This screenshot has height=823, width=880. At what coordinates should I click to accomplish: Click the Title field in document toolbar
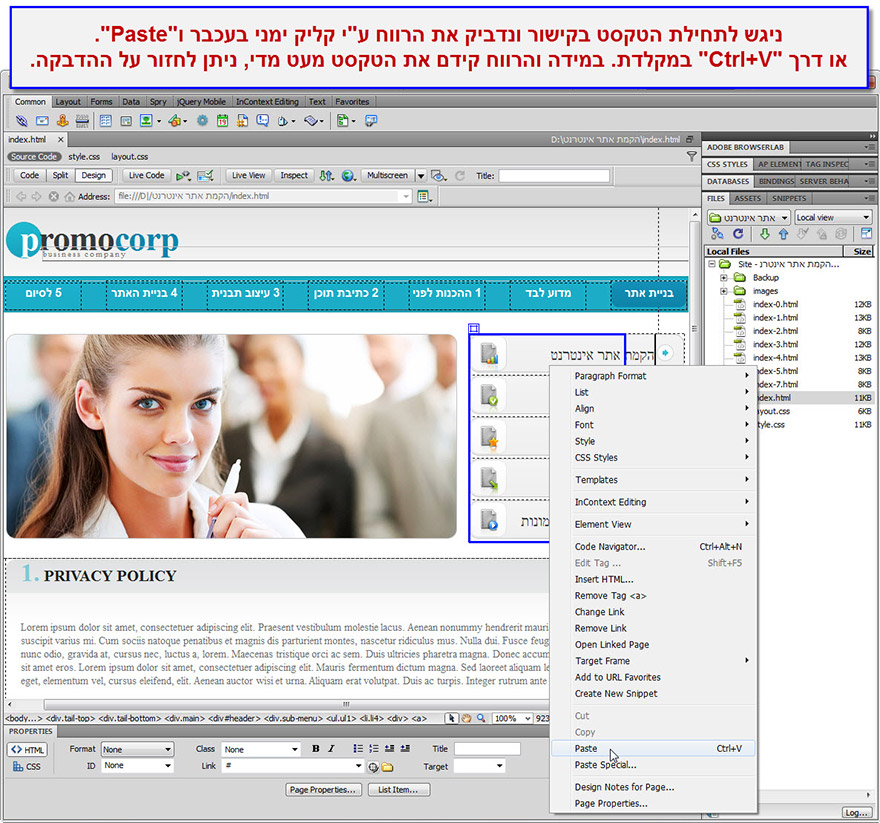[554, 176]
